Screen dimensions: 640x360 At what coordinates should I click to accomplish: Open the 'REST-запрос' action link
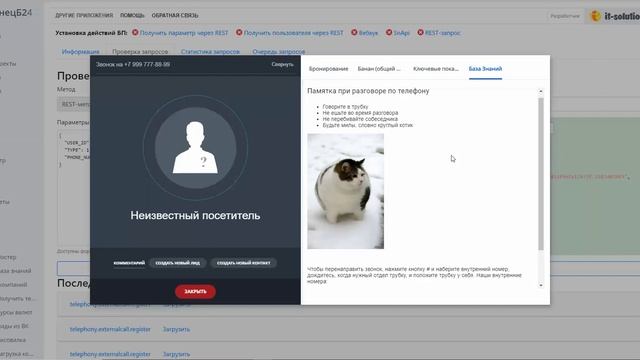pyautogui.click(x=442, y=33)
